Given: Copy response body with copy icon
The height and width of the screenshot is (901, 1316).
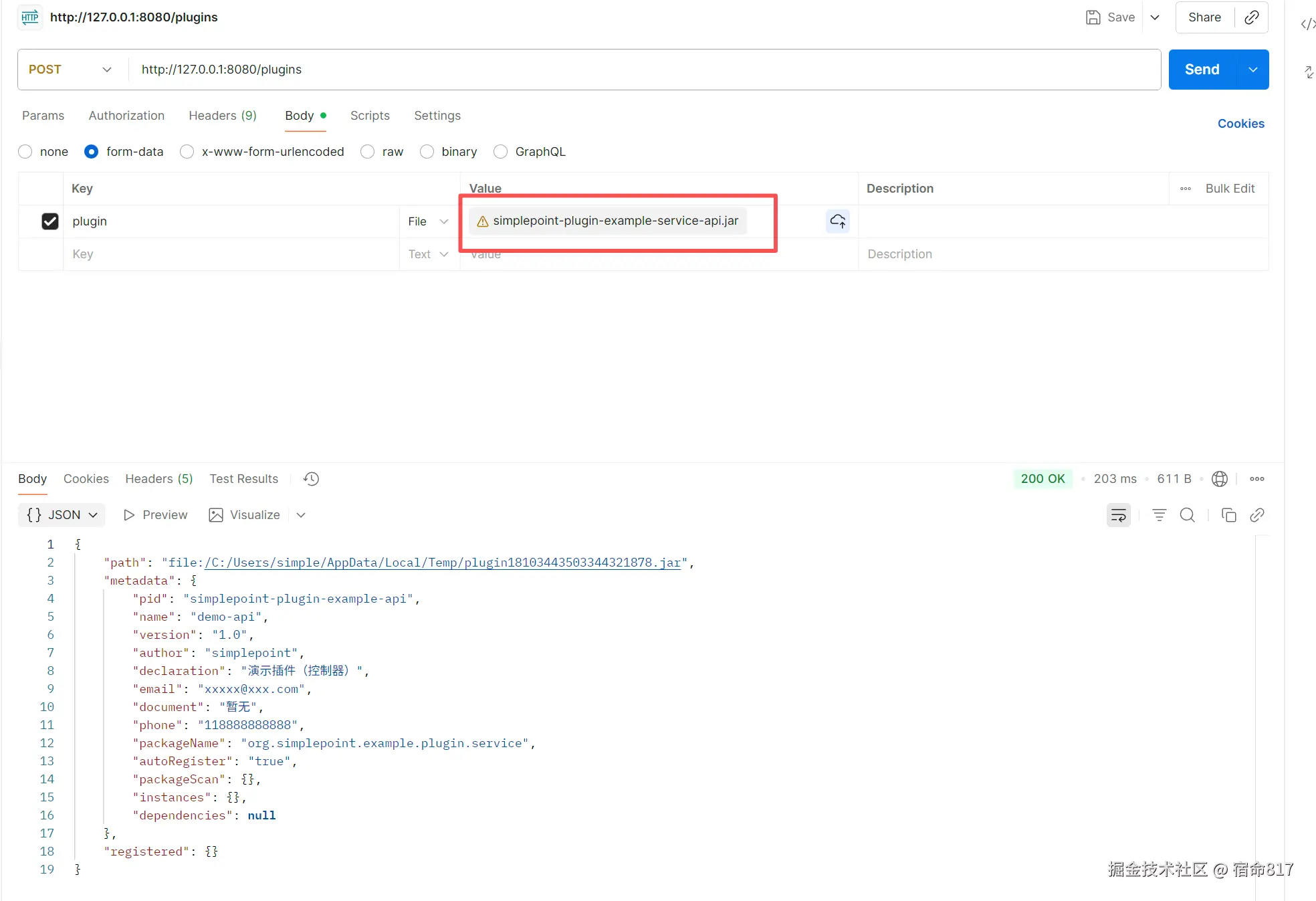Looking at the screenshot, I should click(x=1228, y=515).
